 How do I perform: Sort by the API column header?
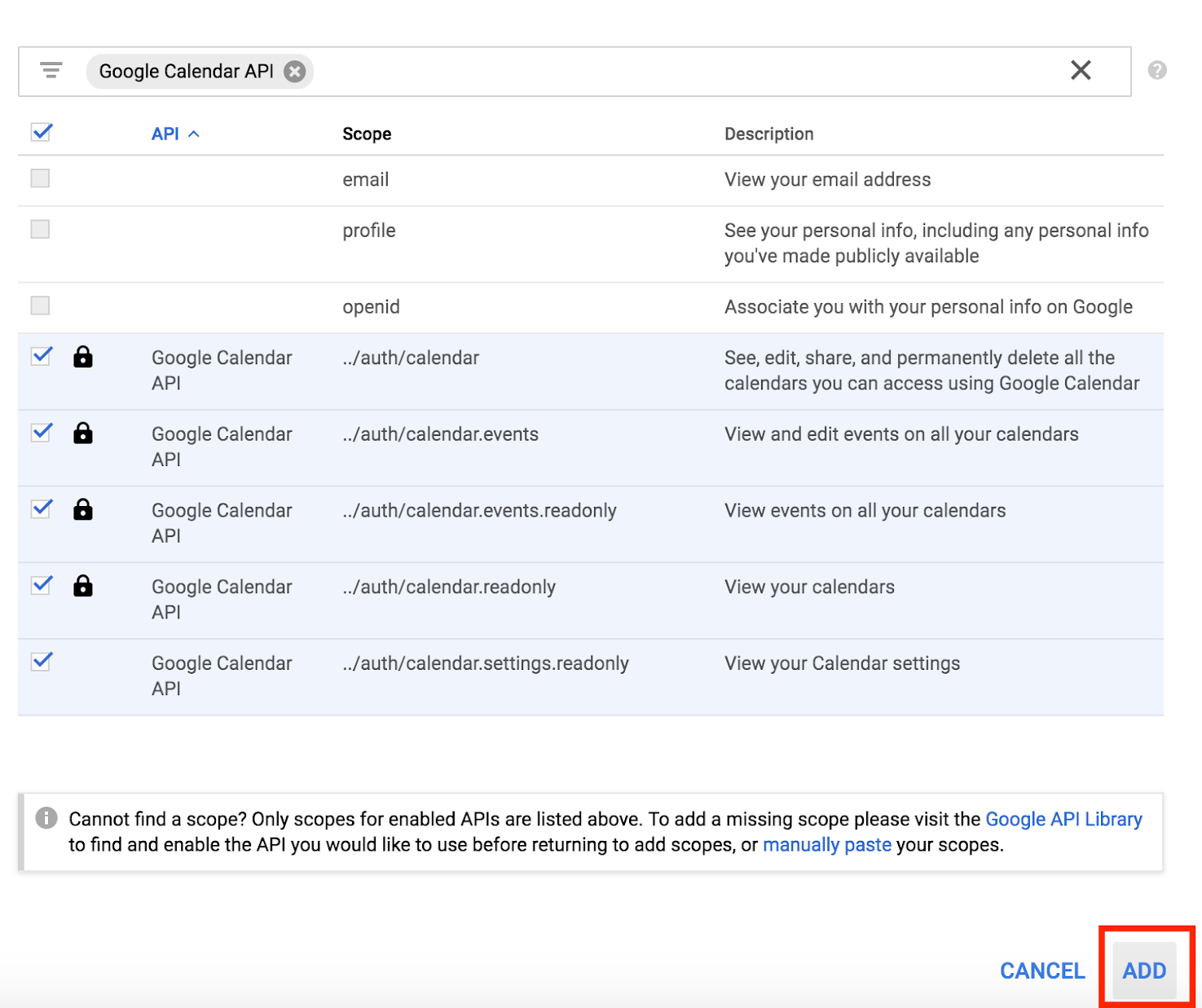(x=175, y=134)
